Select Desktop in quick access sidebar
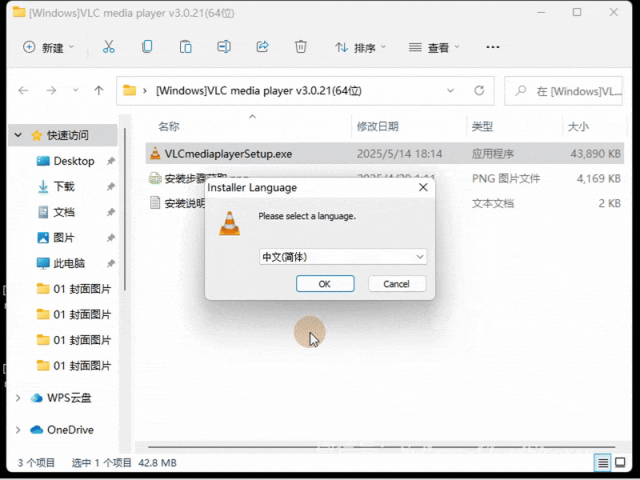This screenshot has height=480, width=640. 73,161
